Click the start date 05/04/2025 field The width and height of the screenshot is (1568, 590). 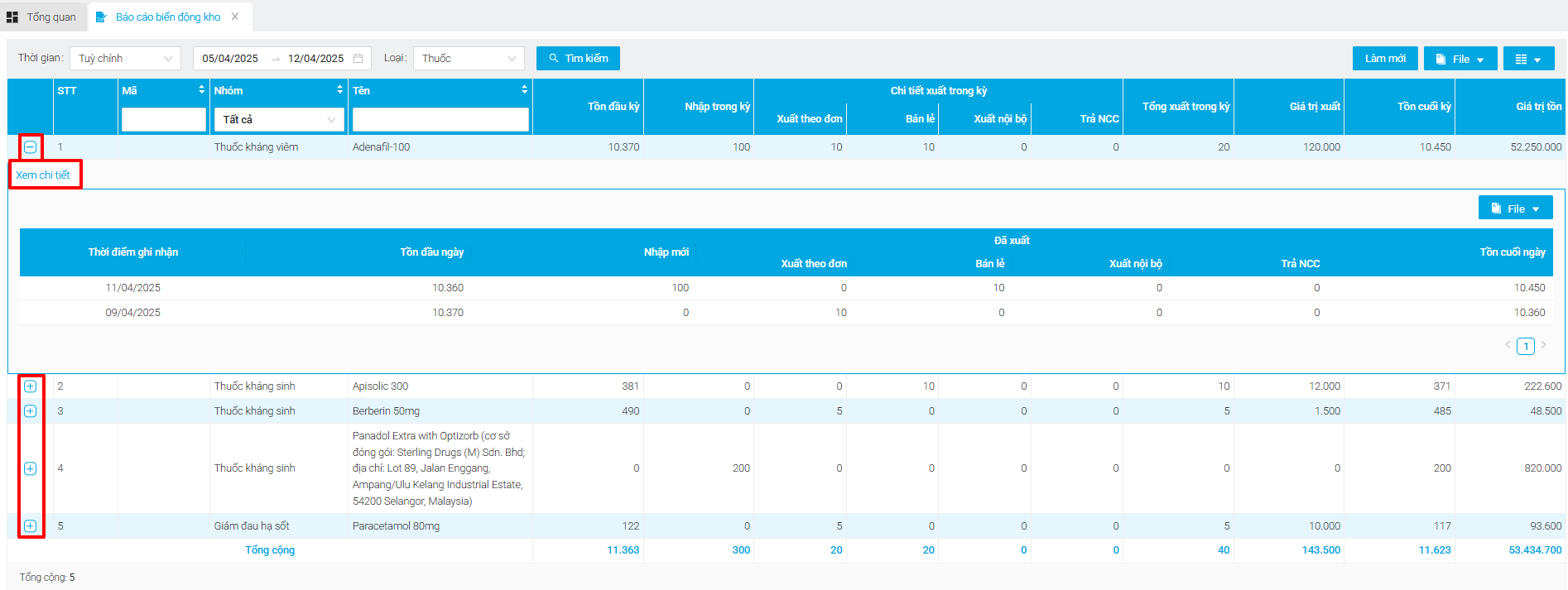[x=230, y=59]
